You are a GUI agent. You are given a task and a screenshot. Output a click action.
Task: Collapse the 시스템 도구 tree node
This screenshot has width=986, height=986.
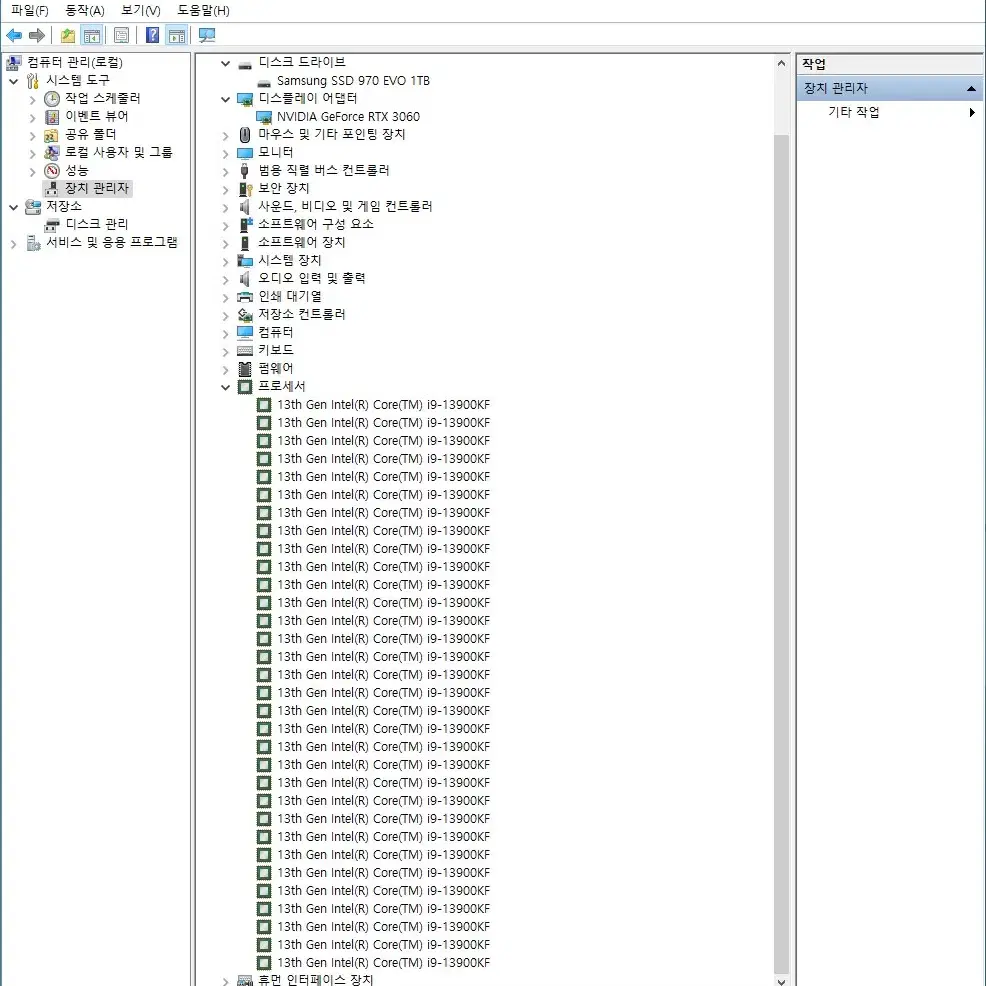click(x=13, y=82)
